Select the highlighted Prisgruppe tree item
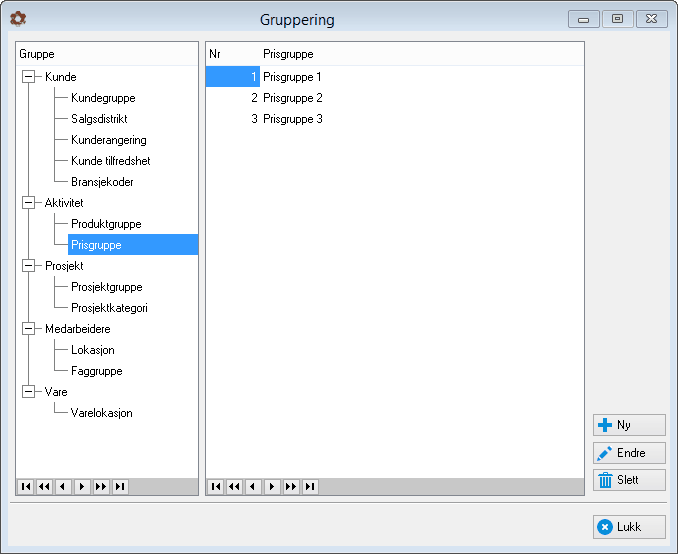This screenshot has width=678, height=554. click(x=133, y=245)
